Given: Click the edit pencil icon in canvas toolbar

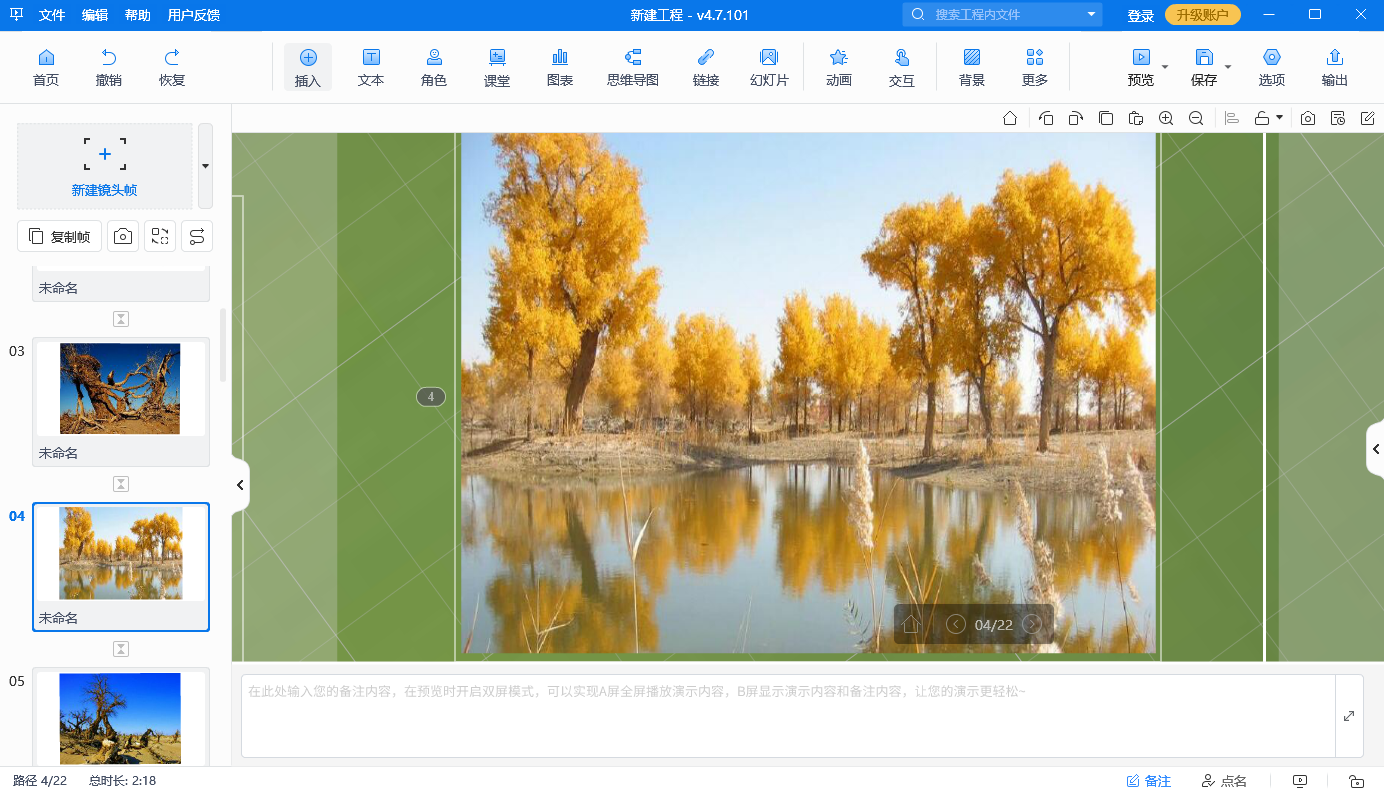Looking at the screenshot, I should click(x=1368, y=118).
